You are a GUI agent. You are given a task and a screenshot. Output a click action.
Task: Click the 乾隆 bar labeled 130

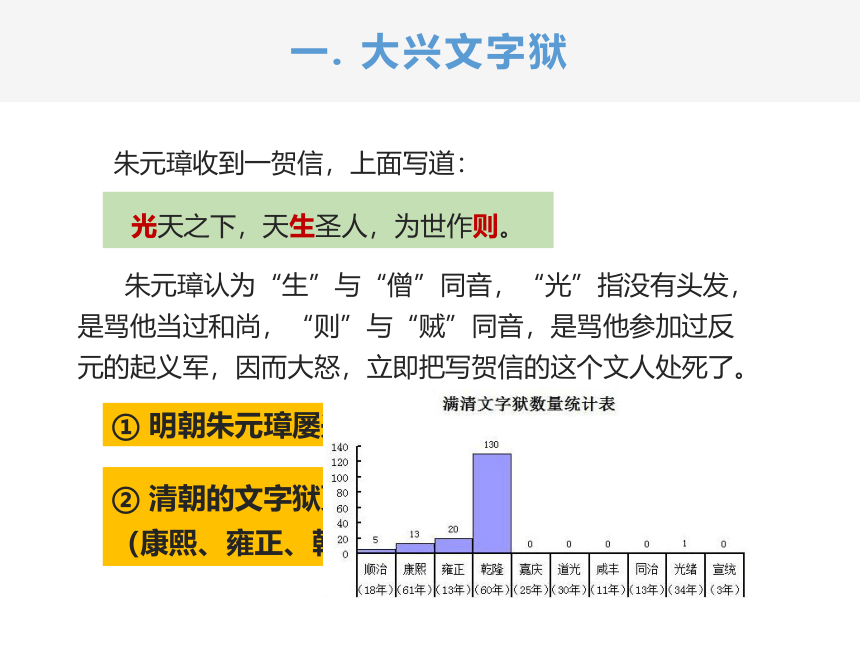click(492, 503)
